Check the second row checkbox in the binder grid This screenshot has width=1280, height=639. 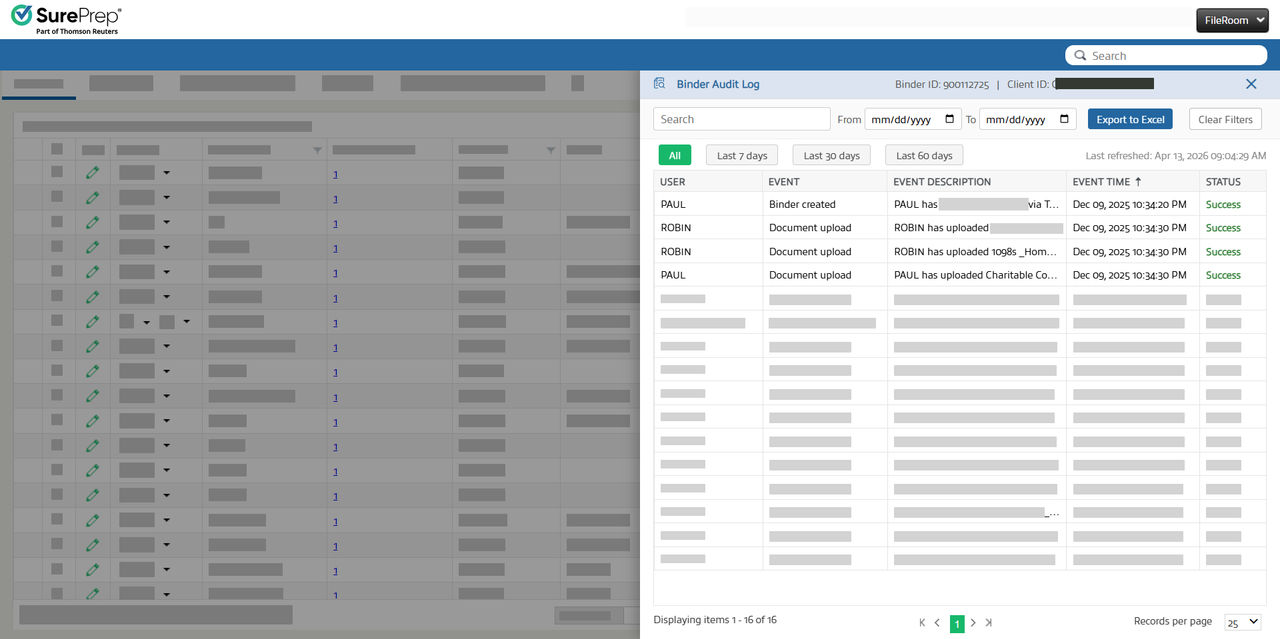click(x=57, y=197)
